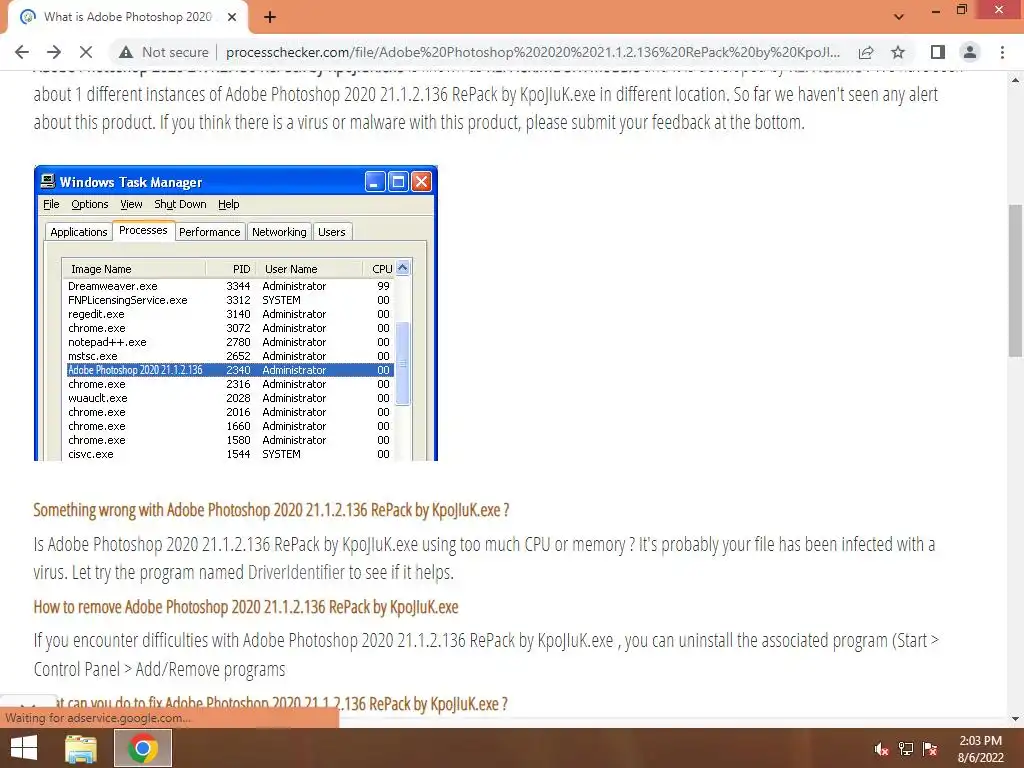Restore down the Chrome window
The height and width of the screenshot is (768, 1024).
click(961, 10)
